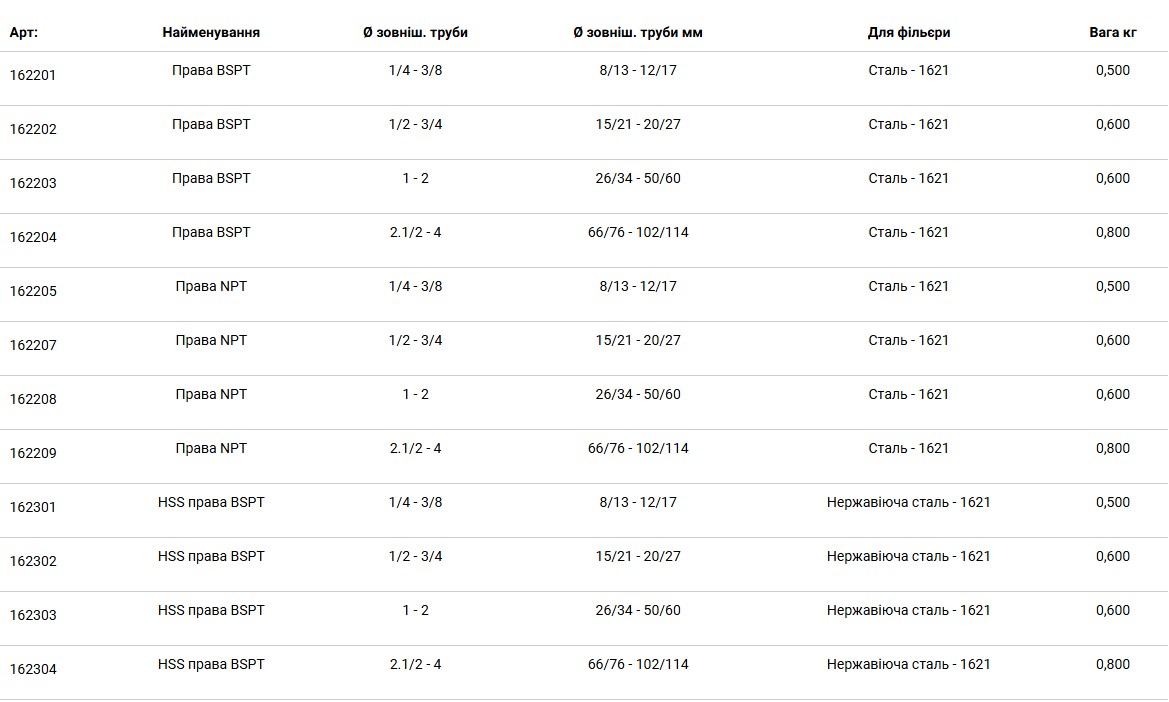Click HSS права BSPT in row 162301
The width and height of the screenshot is (1169, 702).
211,502
